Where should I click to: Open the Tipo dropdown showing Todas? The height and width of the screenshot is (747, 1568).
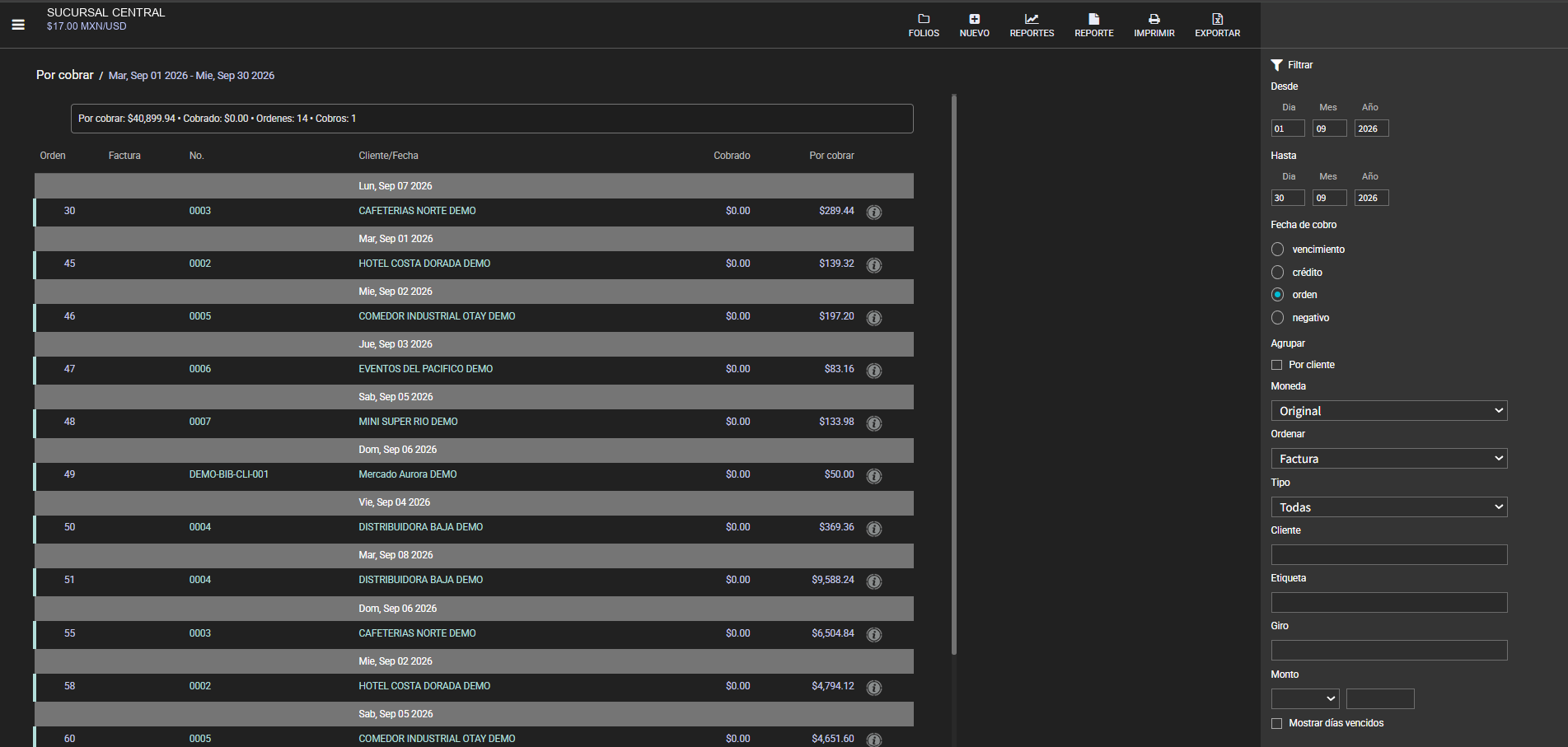[1389, 507]
